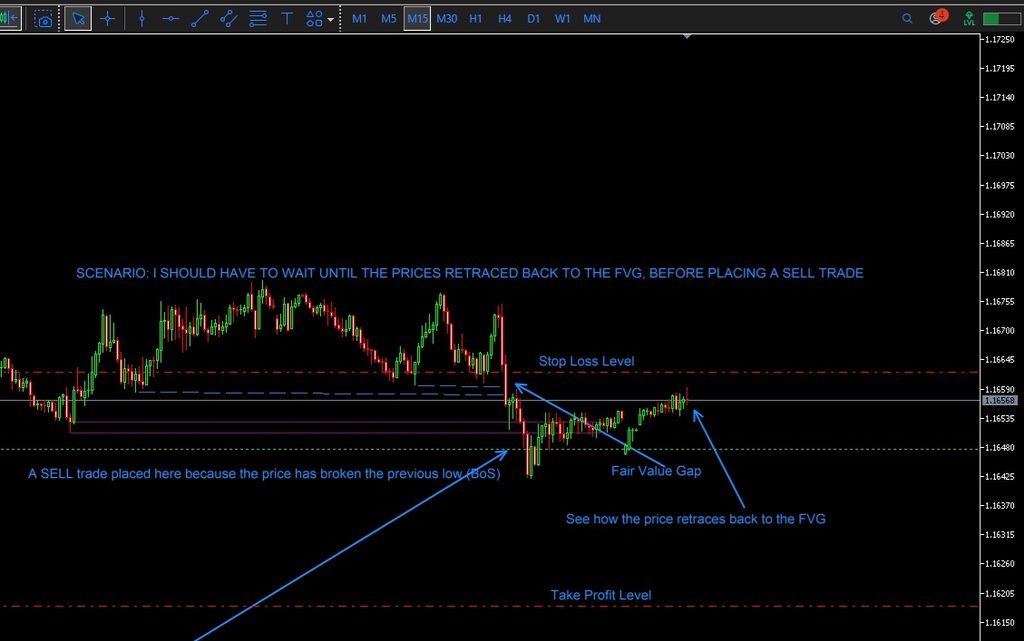The image size is (1024, 641).
Task: Click the chart shift icon in the toolbar
Action: pos(9,18)
